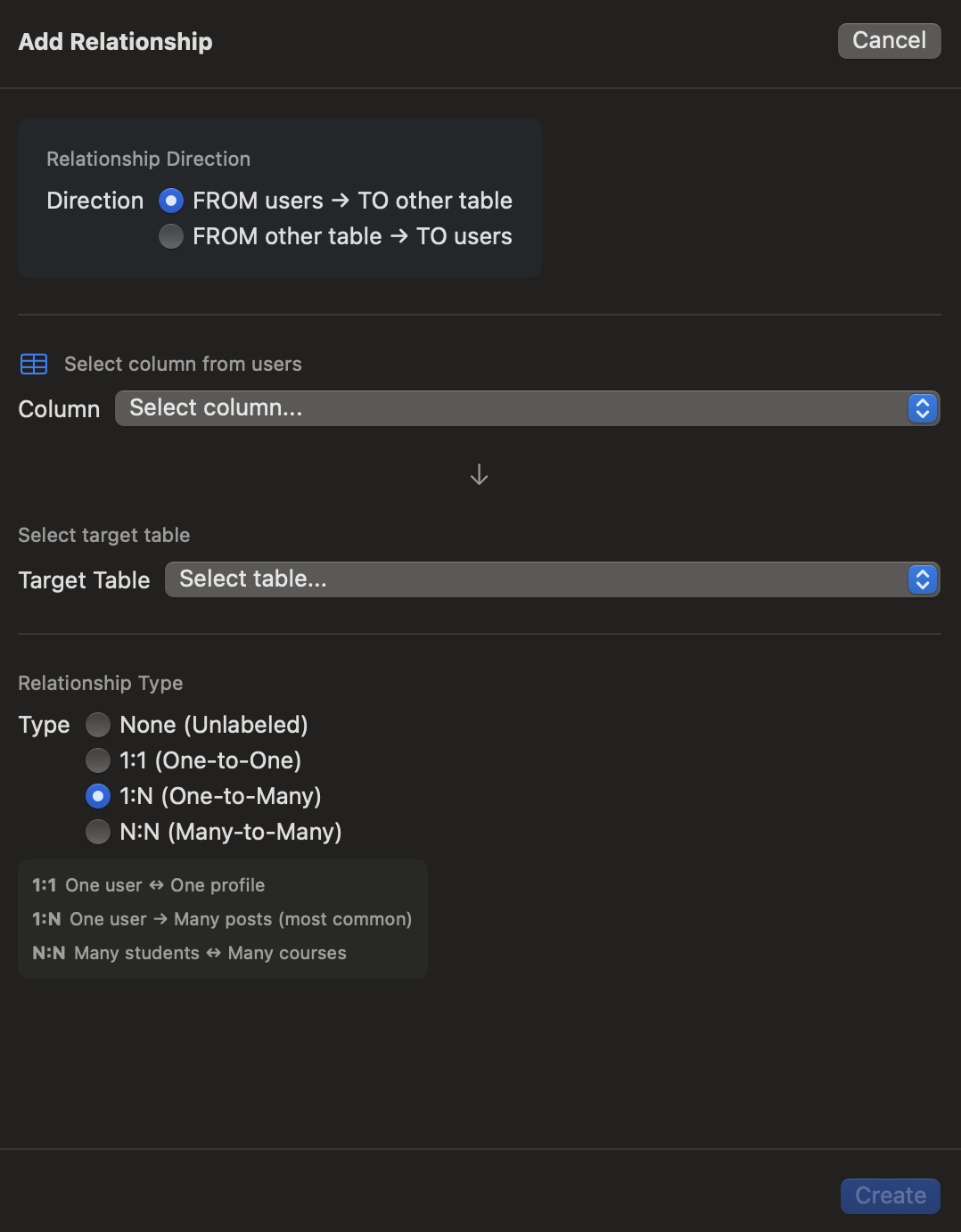Viewport: 961px width, 1232px height.
Task: Click the Target Table dropdown stepper arrows
Action: click(x=923, y=579)
